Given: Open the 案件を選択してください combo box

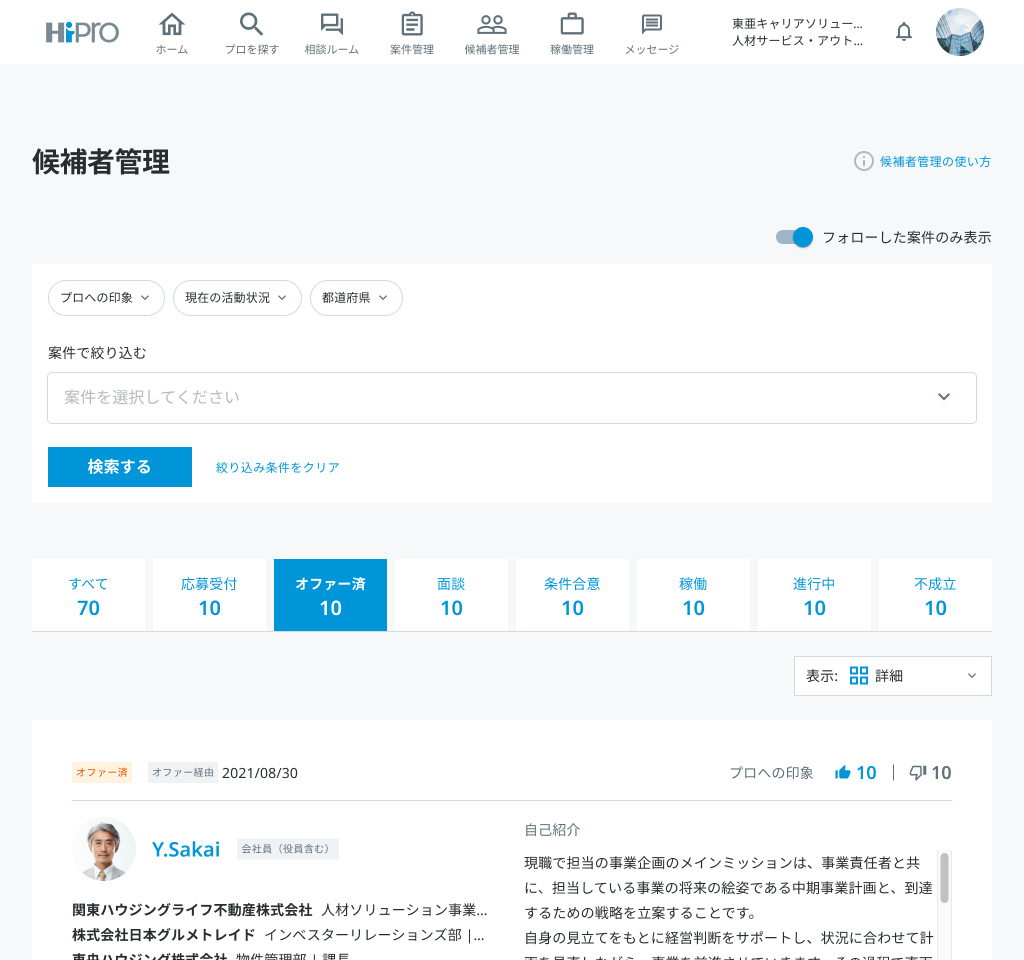Looking at the screenshot, I should pos(512,397).
